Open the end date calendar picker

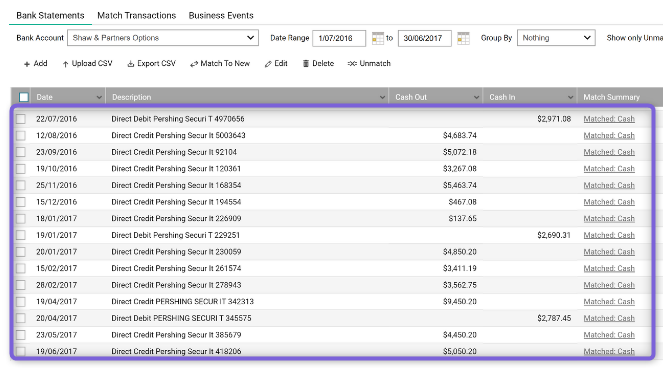coord(463,38)
